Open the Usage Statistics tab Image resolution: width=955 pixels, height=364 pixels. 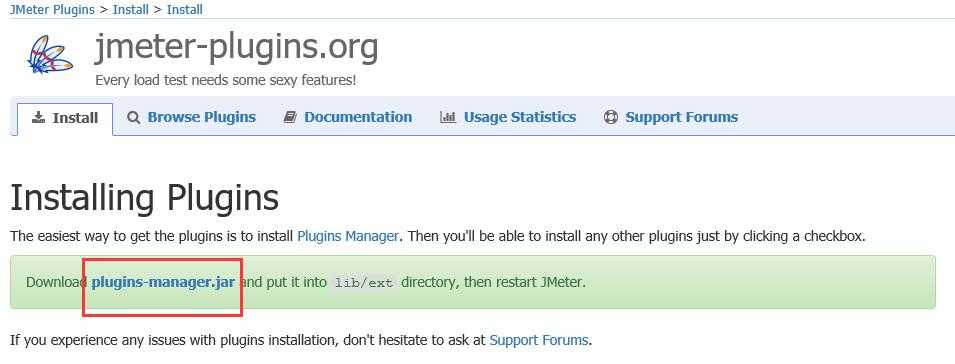[520, 117]
